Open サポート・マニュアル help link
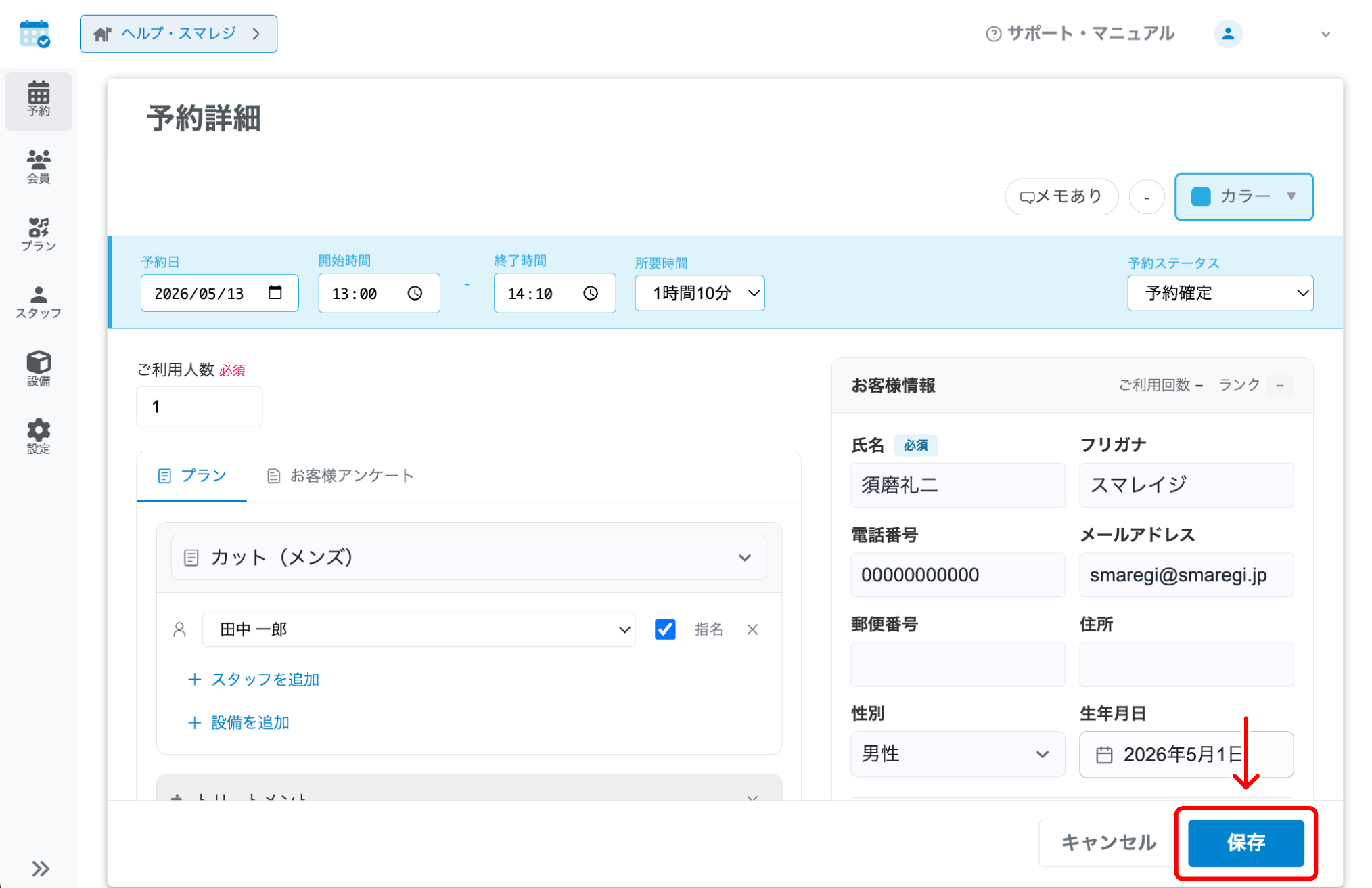The width and height of the screenshot is (1372, 888). point(1080,33)
